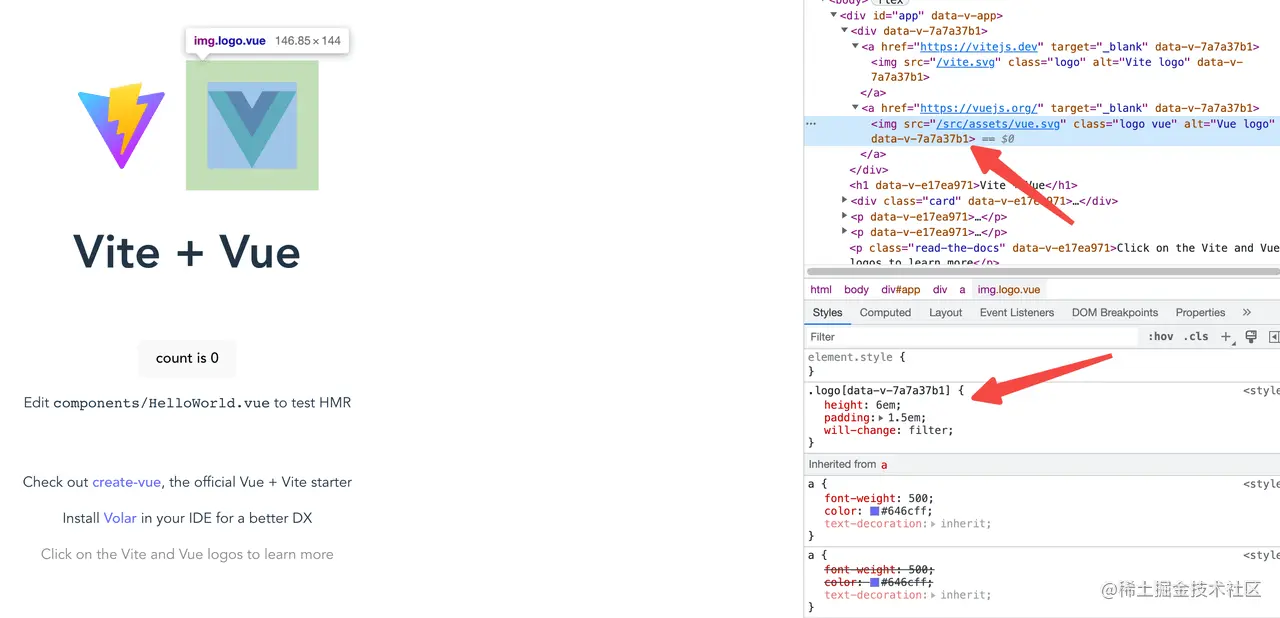Click the height: 6em declaration
This screenshot has width=1280, height=618.
coord(862,405)
